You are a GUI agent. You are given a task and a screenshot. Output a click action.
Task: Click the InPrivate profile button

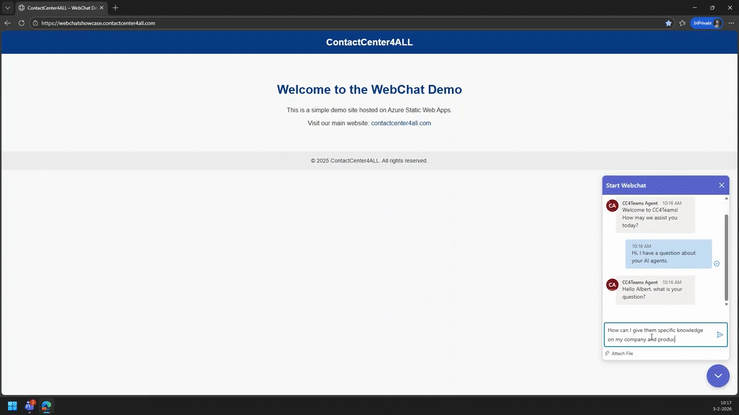click(x=706, y=23)
